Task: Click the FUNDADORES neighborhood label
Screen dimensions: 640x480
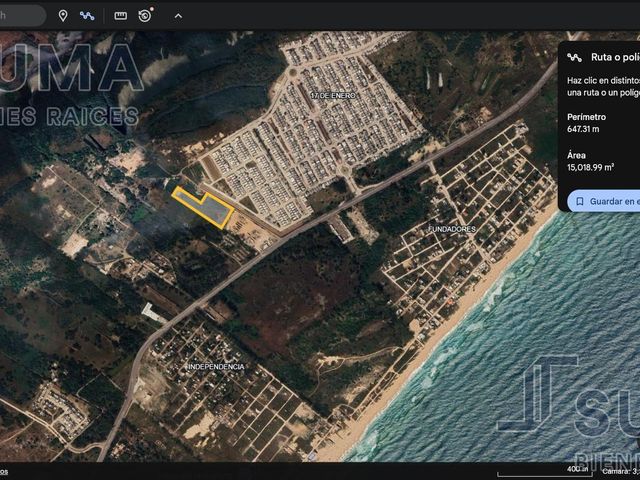Action: click(x=452, y=229)
